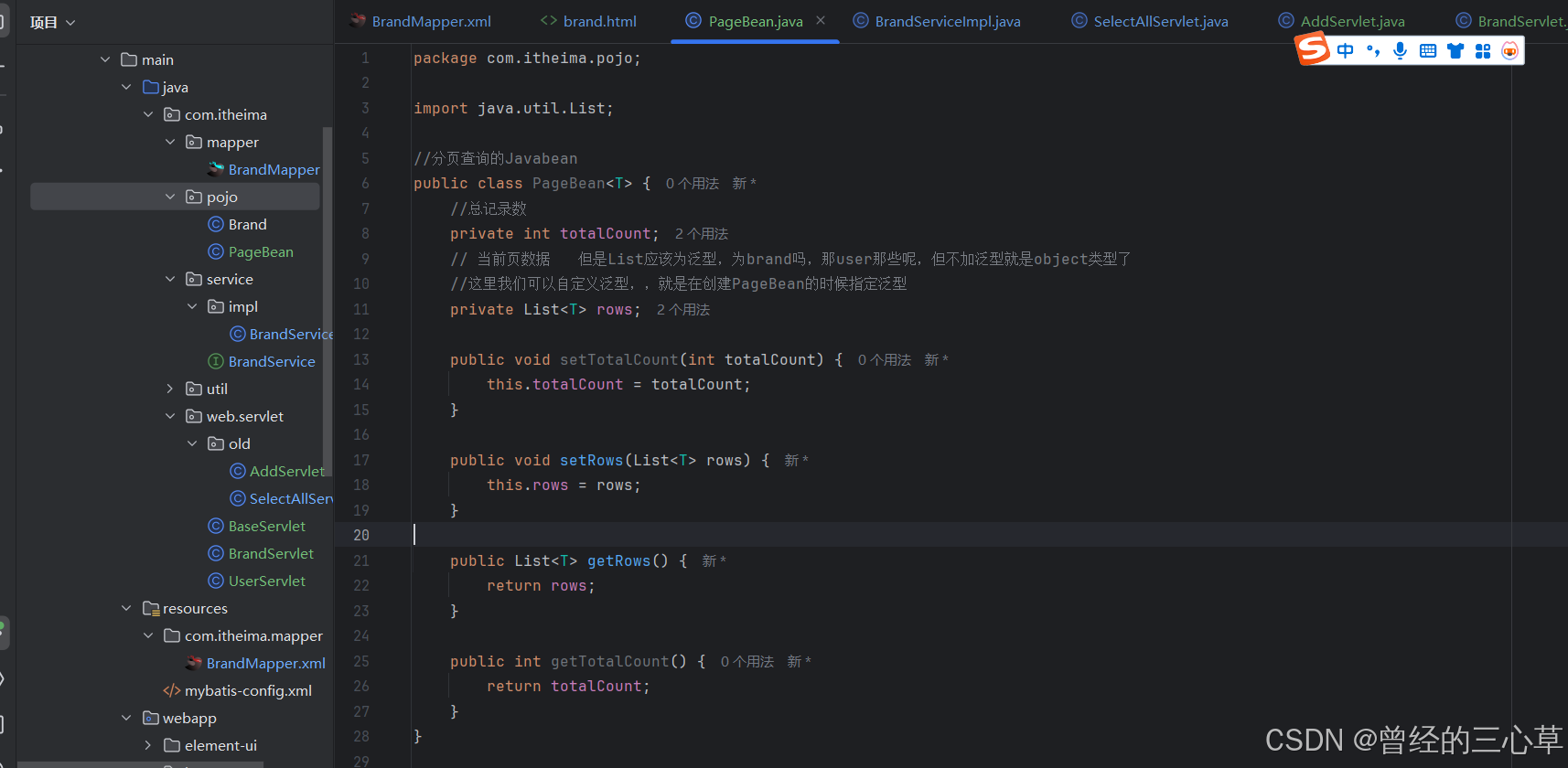Switch Sogou Chinese/English mode via the 中 icon
The width and height of the screenshot is (1568, 768).
tap(1345, 51)
